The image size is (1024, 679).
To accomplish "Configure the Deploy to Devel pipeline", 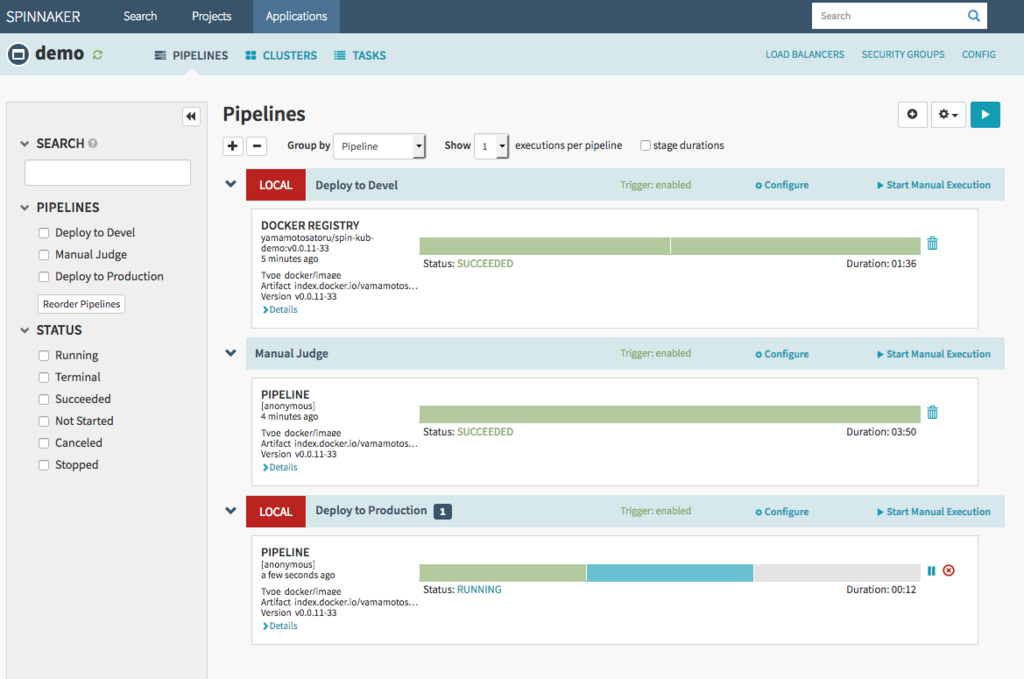I will 782,185.
